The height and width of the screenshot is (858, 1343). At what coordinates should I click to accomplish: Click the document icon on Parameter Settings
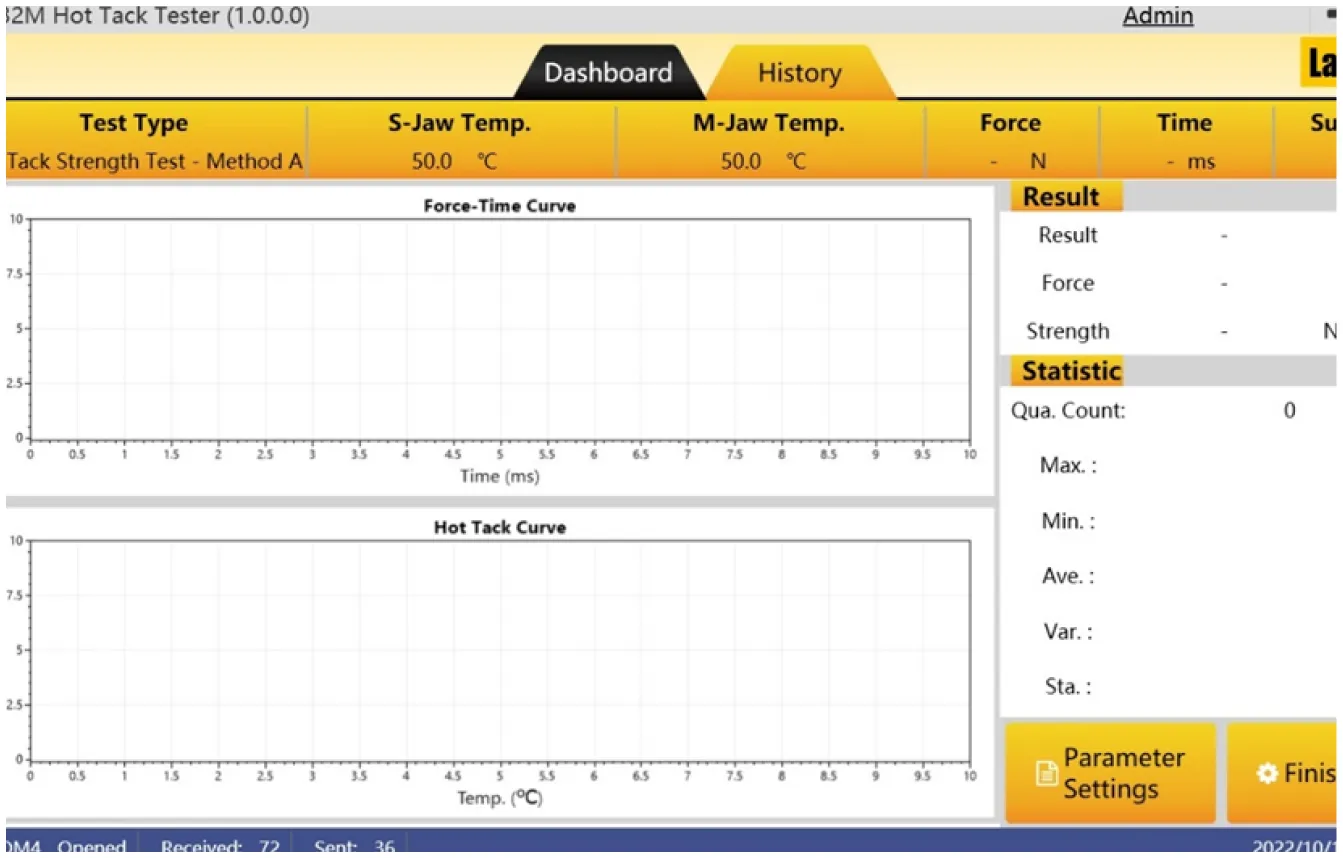(1046, 774)
